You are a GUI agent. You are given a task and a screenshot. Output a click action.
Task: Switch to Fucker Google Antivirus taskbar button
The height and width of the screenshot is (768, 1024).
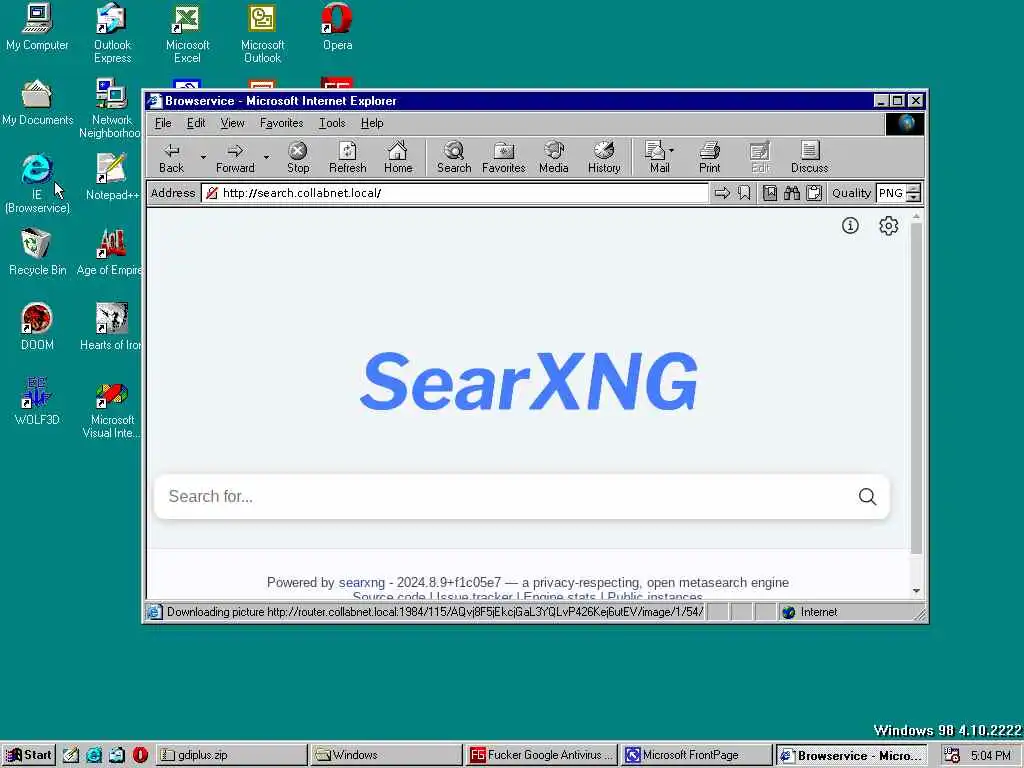click(x=541, y=755)
